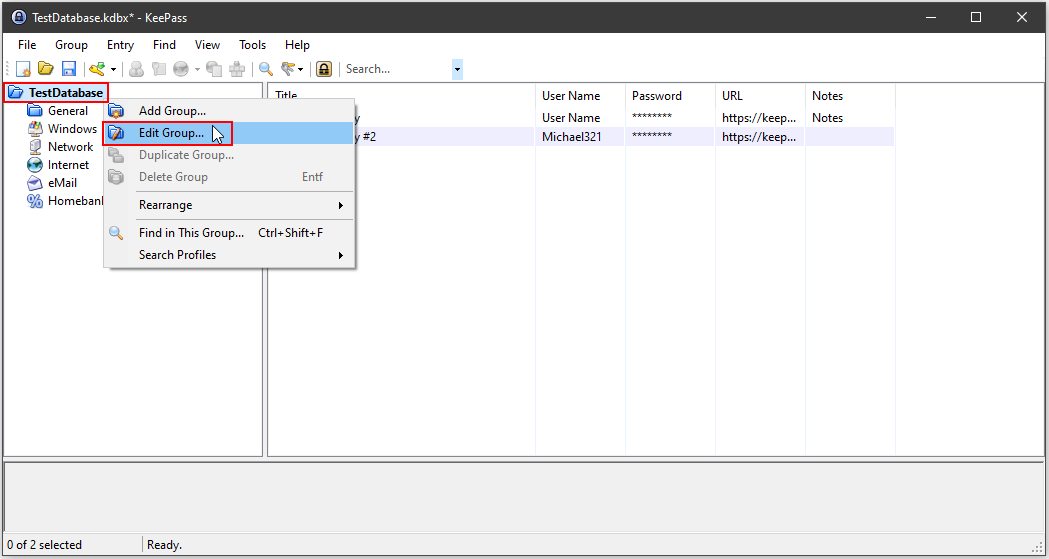Click the quick Search input box
Viewport: 1049px width, 559px height.
click(x=399, y=69)
